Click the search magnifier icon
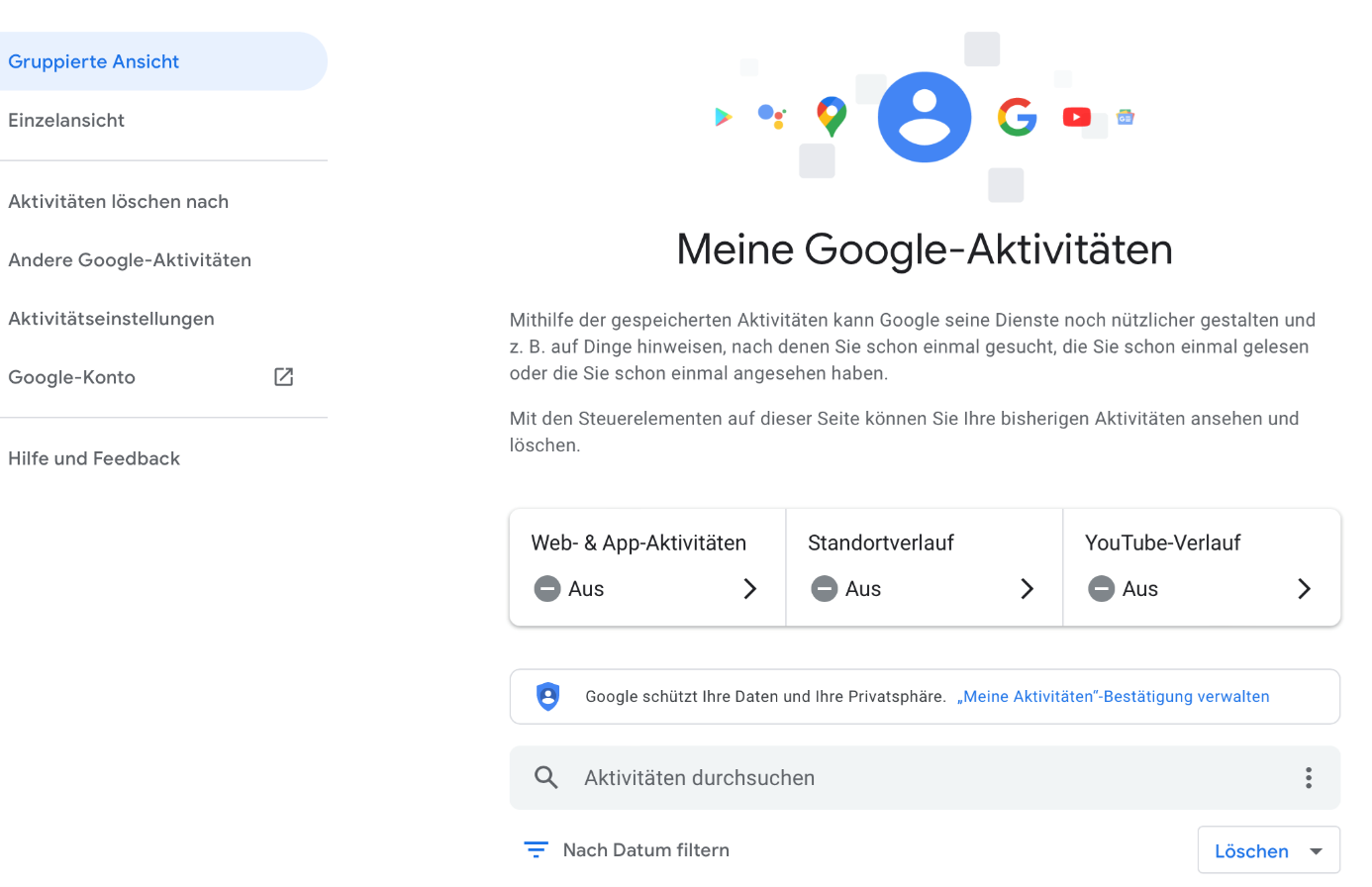 [546, 778]
